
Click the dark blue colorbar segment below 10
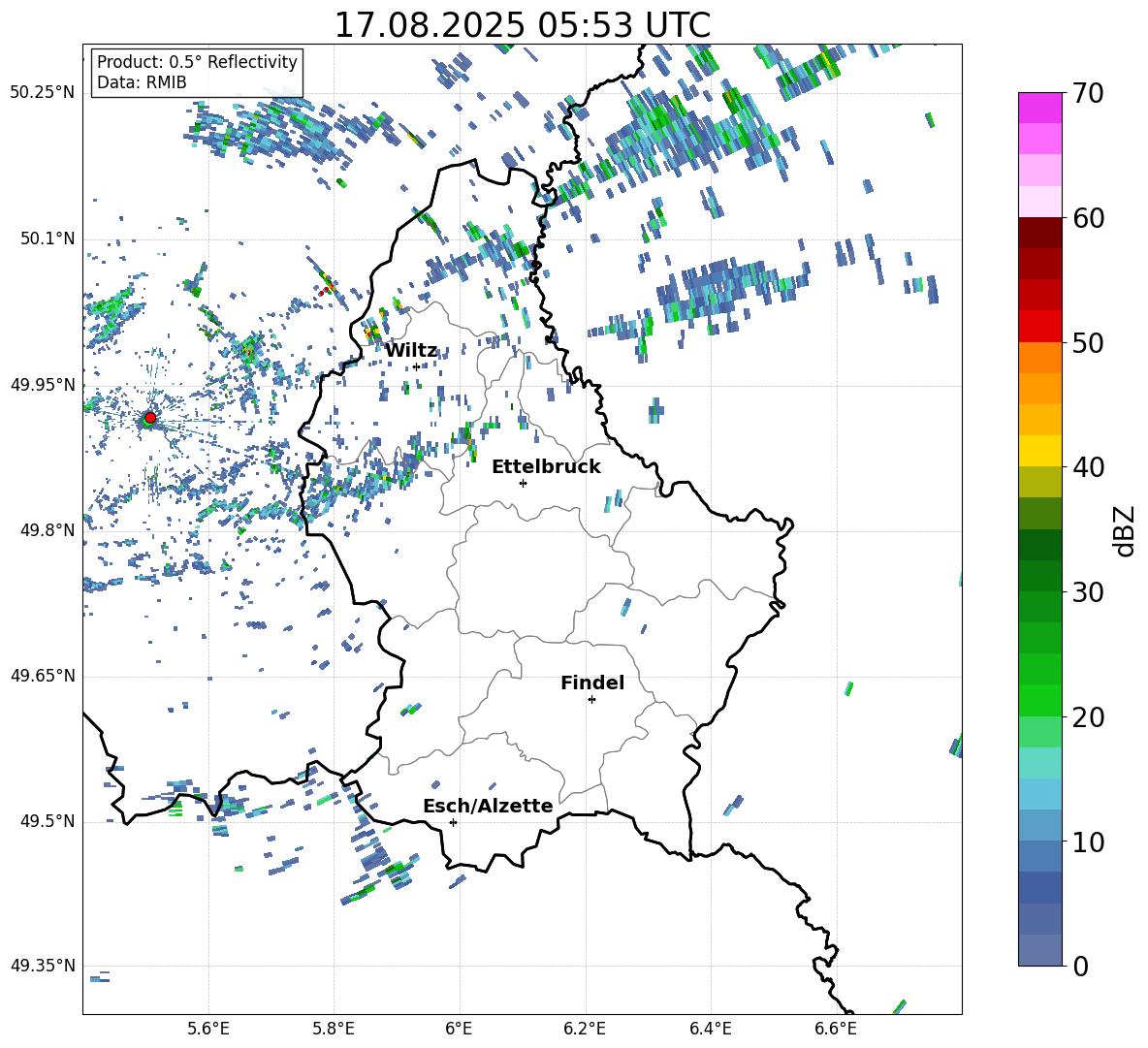(1039, 887)
